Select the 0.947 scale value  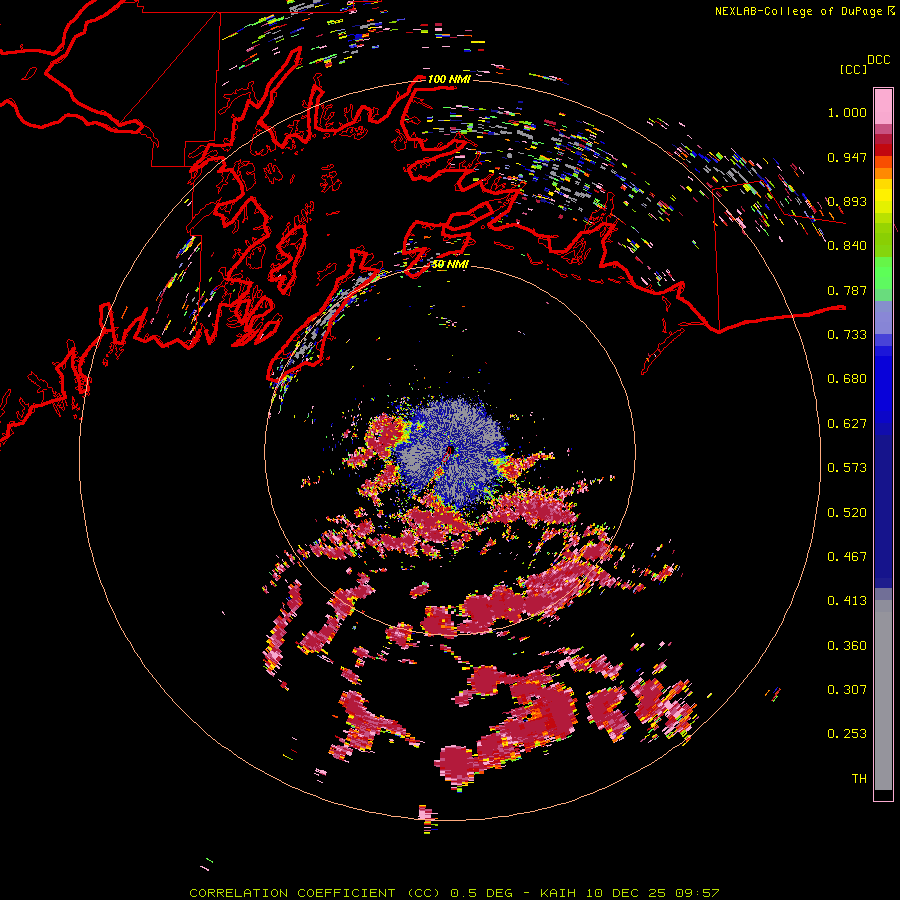(x=847, y=157)
